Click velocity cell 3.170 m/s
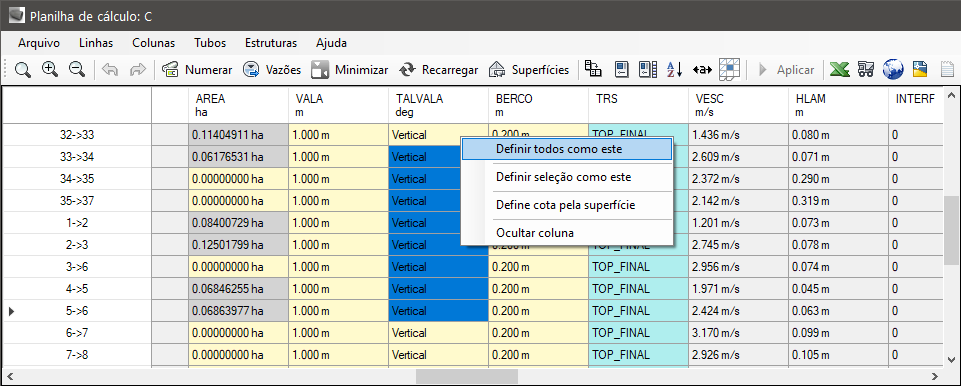The width and height of the screenshot is (961, 386). [738, 333]
